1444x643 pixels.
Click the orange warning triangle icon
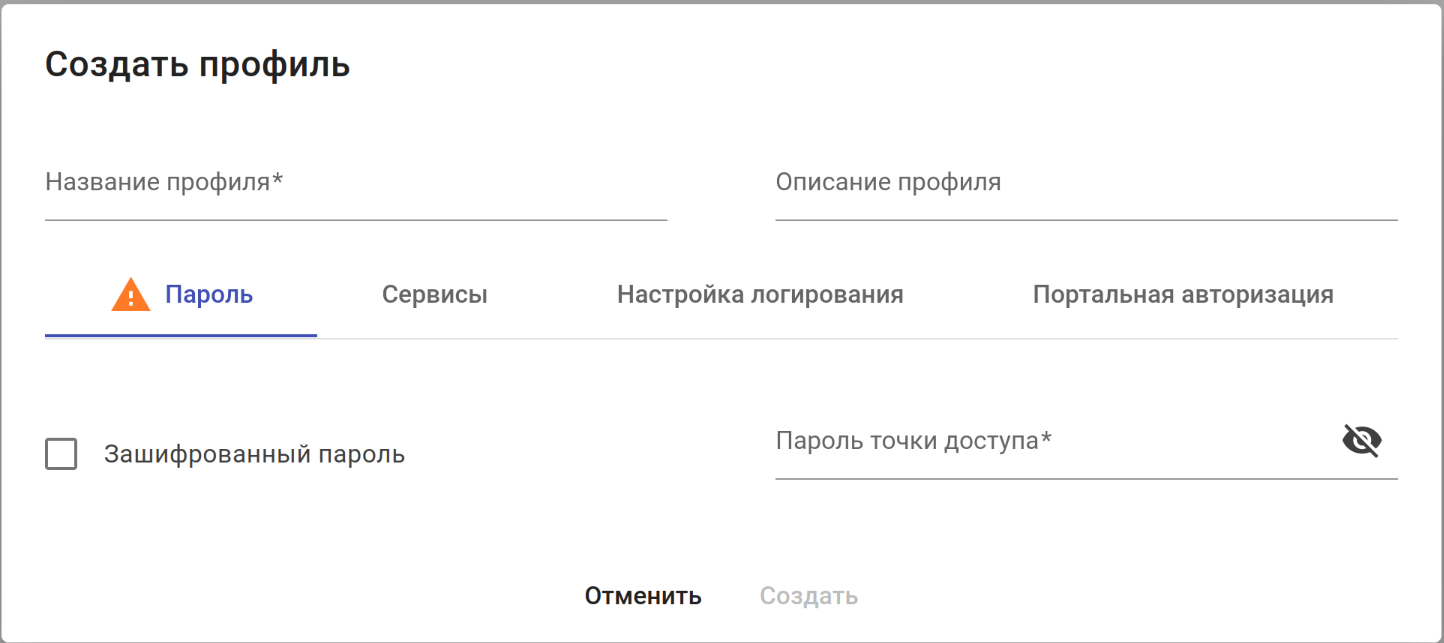point(131,295)
